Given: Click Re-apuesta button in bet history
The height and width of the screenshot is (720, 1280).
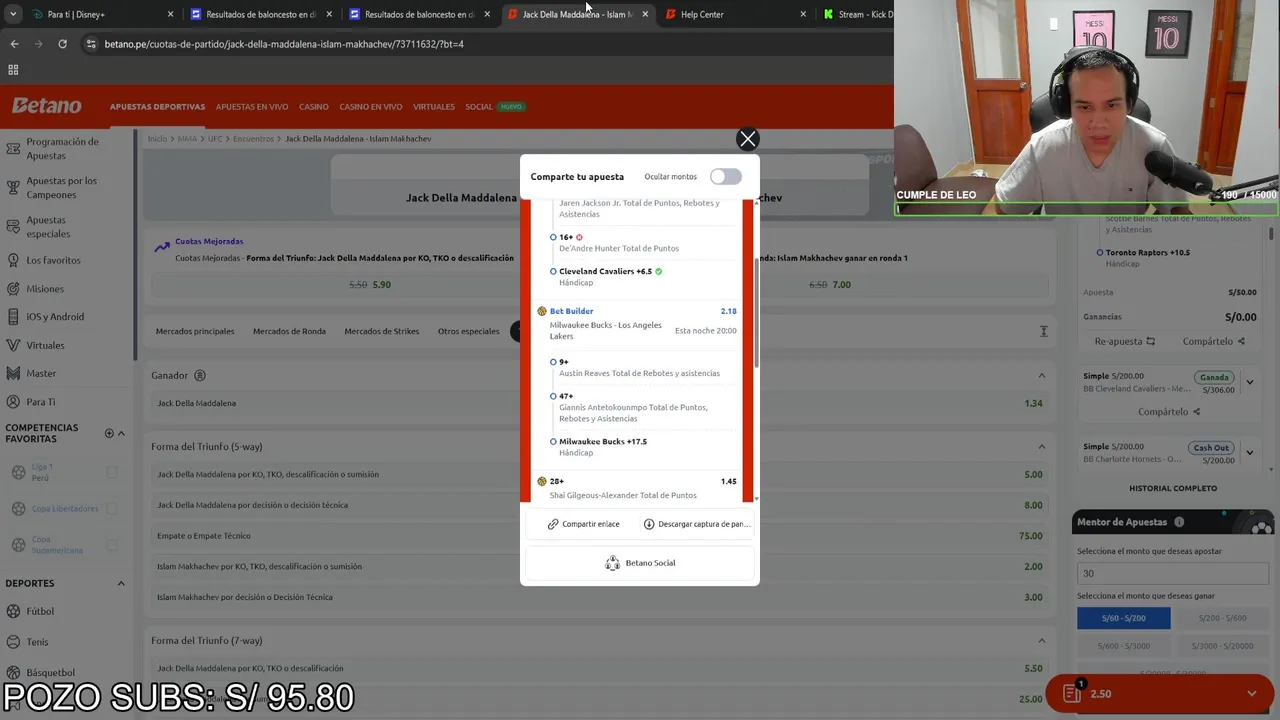Looking at the screenshot, I should [1125, 341].
